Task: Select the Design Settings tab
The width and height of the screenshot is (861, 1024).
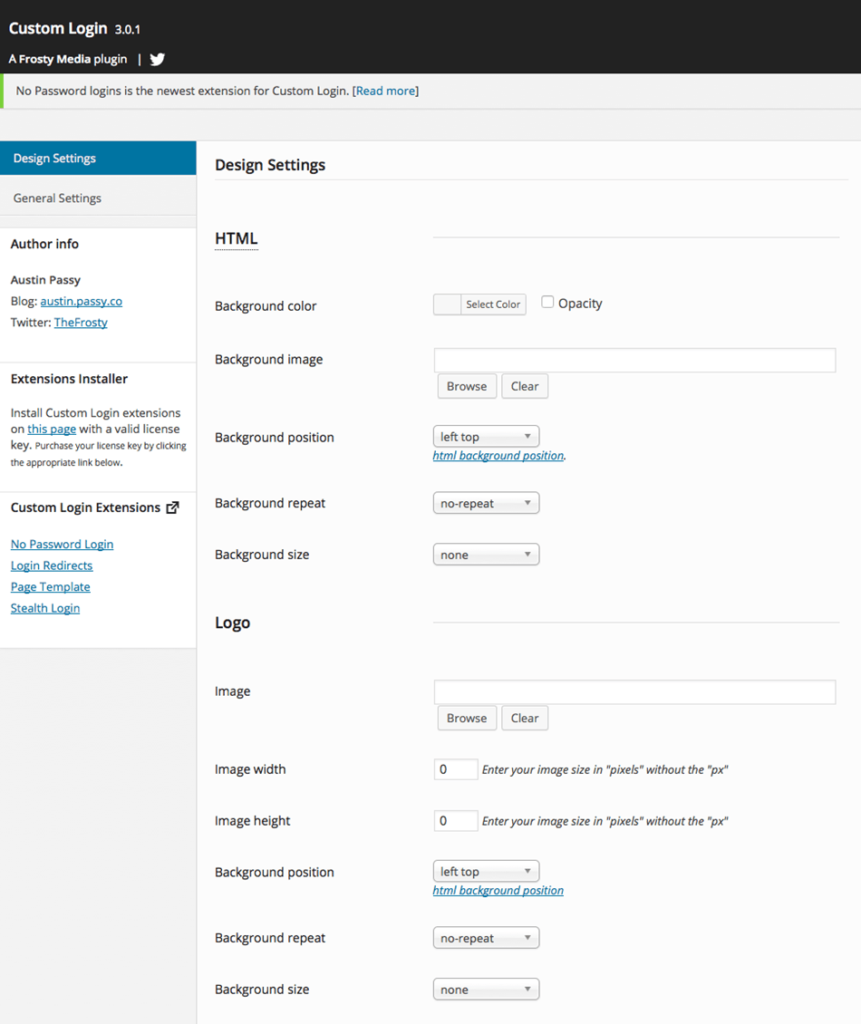Action: pyautogui.click(x=55, y=158)
